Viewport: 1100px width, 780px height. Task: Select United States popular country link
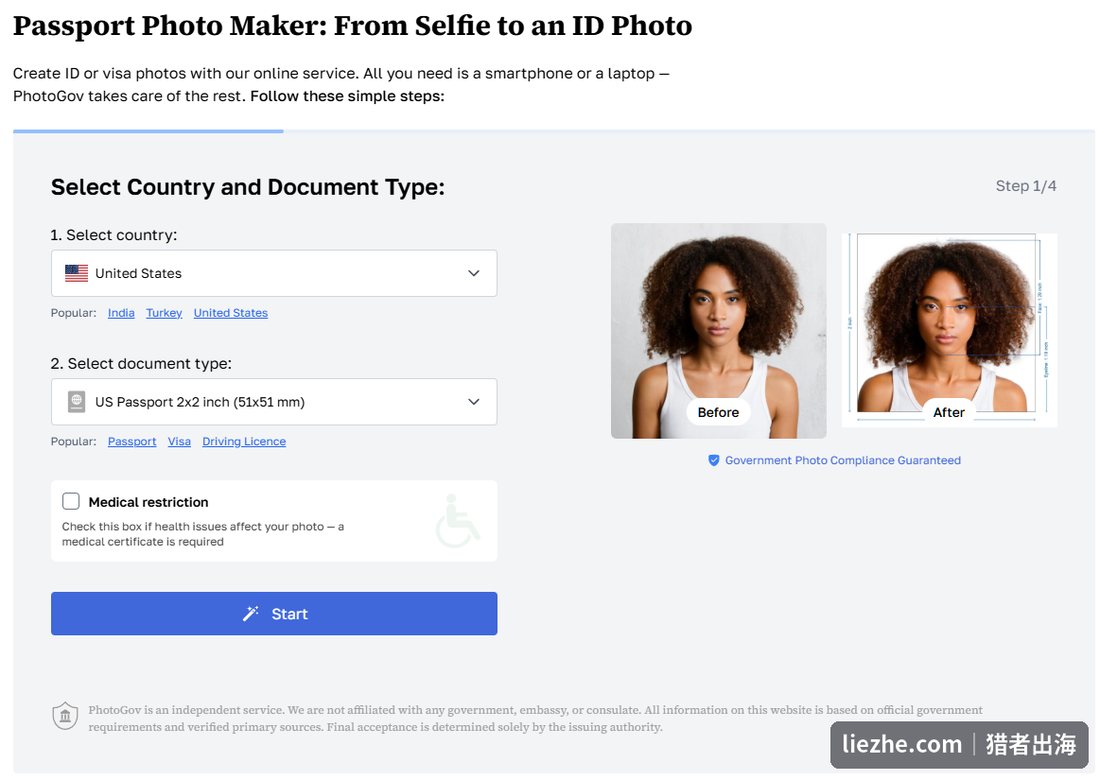point(231,313)
